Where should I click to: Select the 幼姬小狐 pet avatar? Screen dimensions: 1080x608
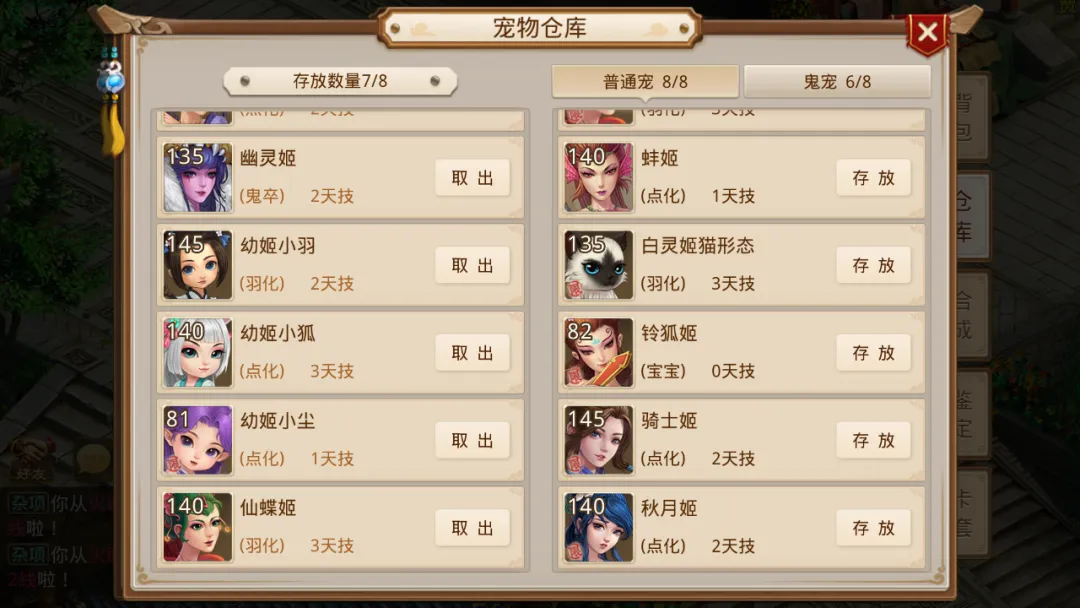coord(198,353)
